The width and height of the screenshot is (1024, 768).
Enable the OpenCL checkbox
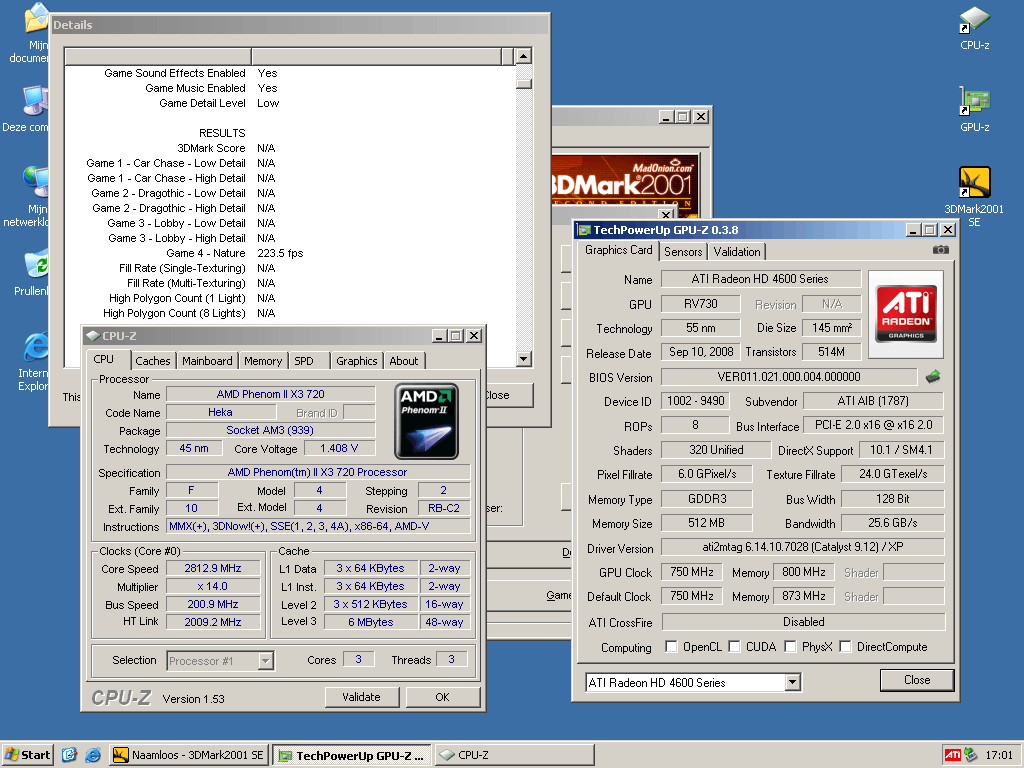coord(671,647)
